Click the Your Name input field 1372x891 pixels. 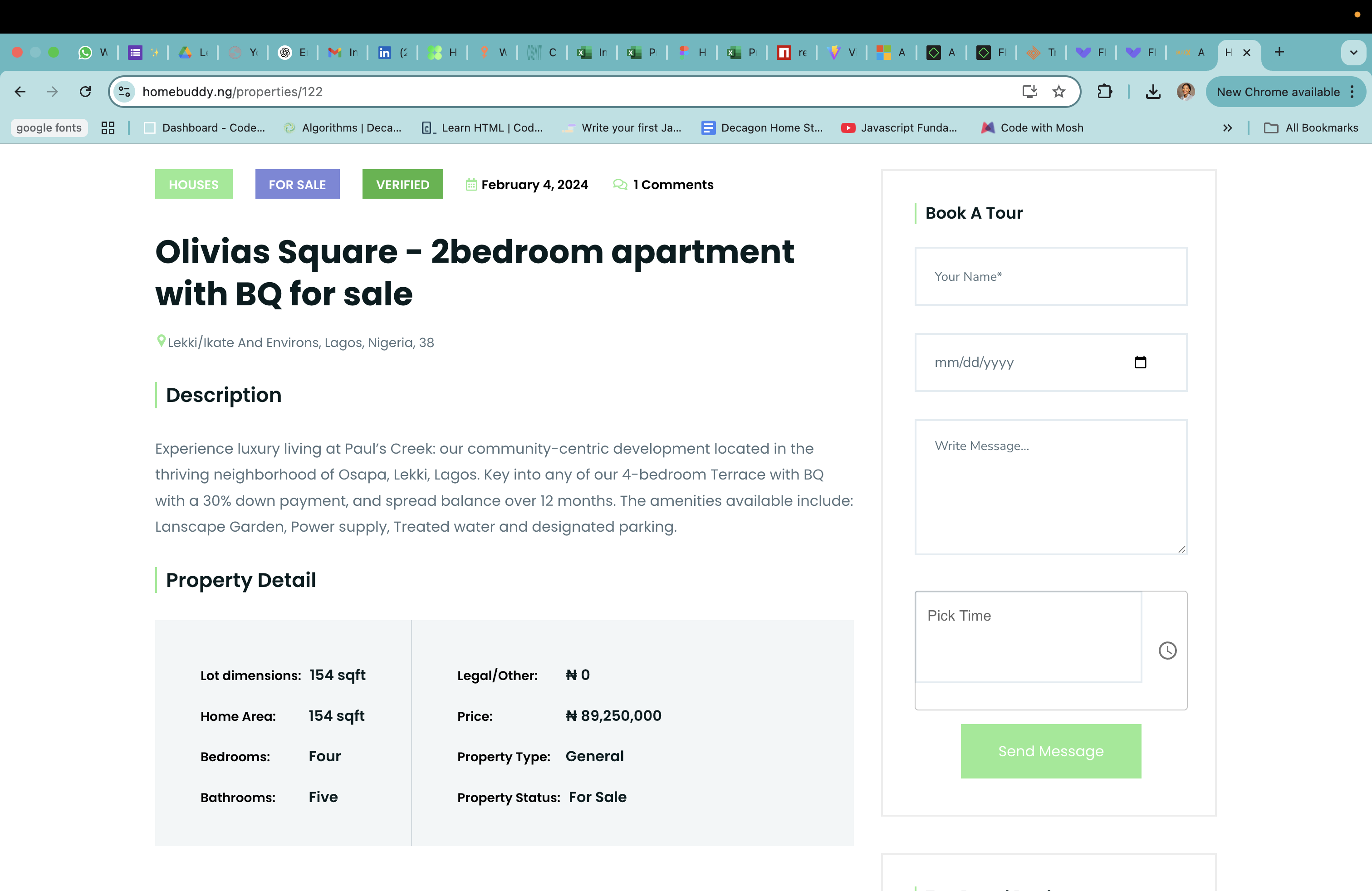[x=1050, y=277]
